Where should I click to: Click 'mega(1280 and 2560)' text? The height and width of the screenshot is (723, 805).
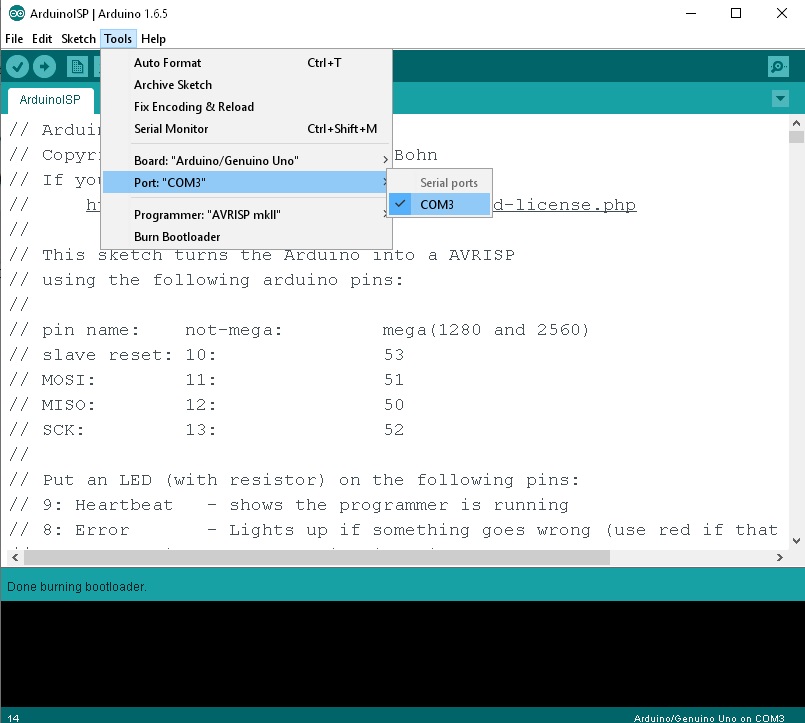[x=486, y=330]
